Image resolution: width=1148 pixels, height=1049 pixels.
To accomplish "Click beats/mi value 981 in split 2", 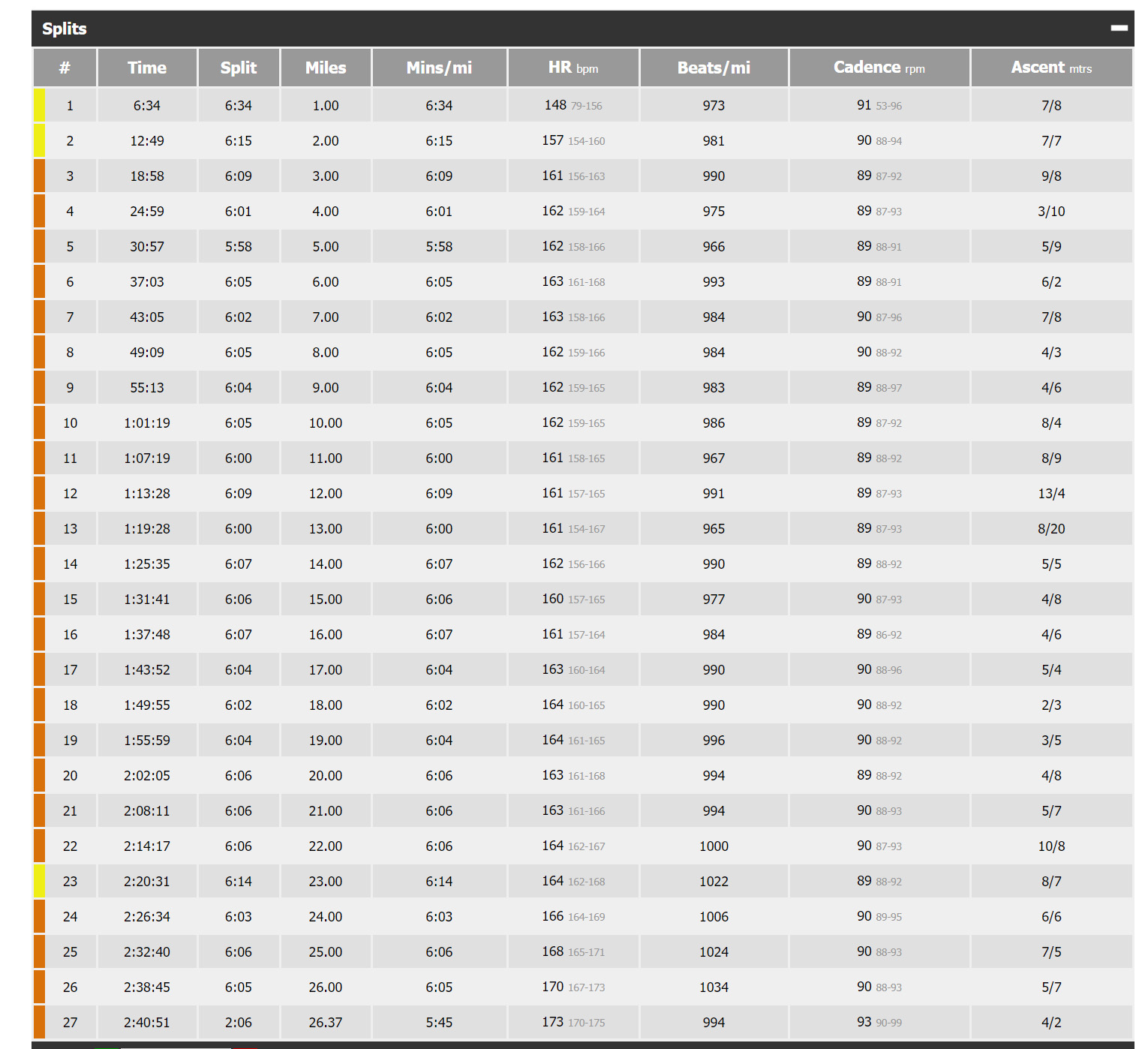I will 714,141.
